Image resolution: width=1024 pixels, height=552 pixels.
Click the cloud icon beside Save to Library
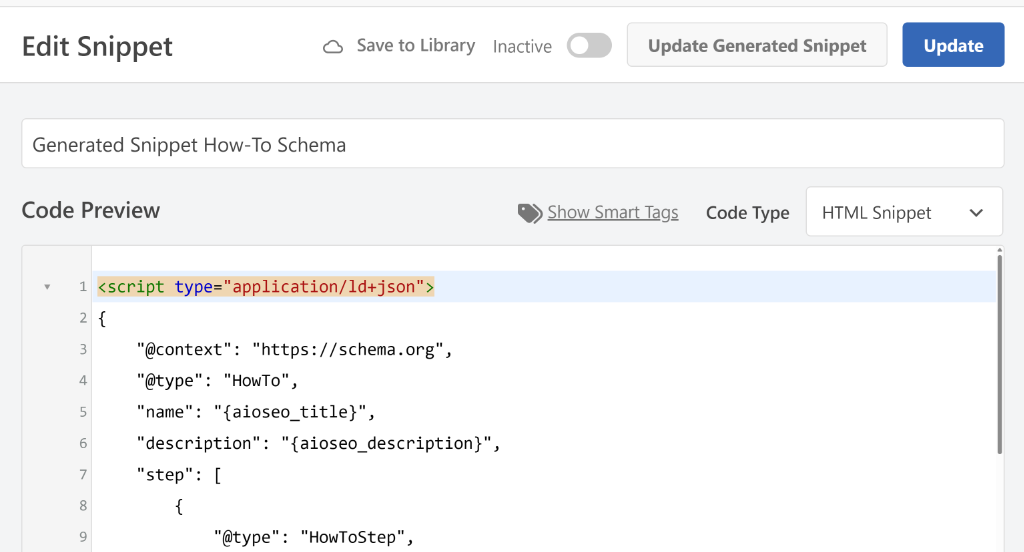pos(333,46)
